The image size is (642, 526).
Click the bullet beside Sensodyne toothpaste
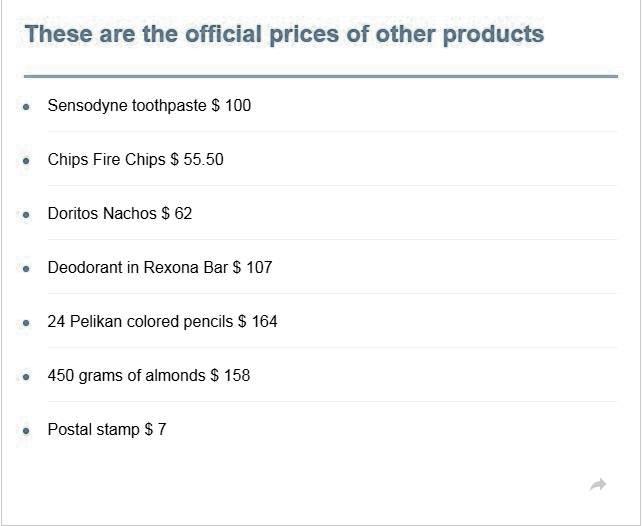[x=25, y=106]
